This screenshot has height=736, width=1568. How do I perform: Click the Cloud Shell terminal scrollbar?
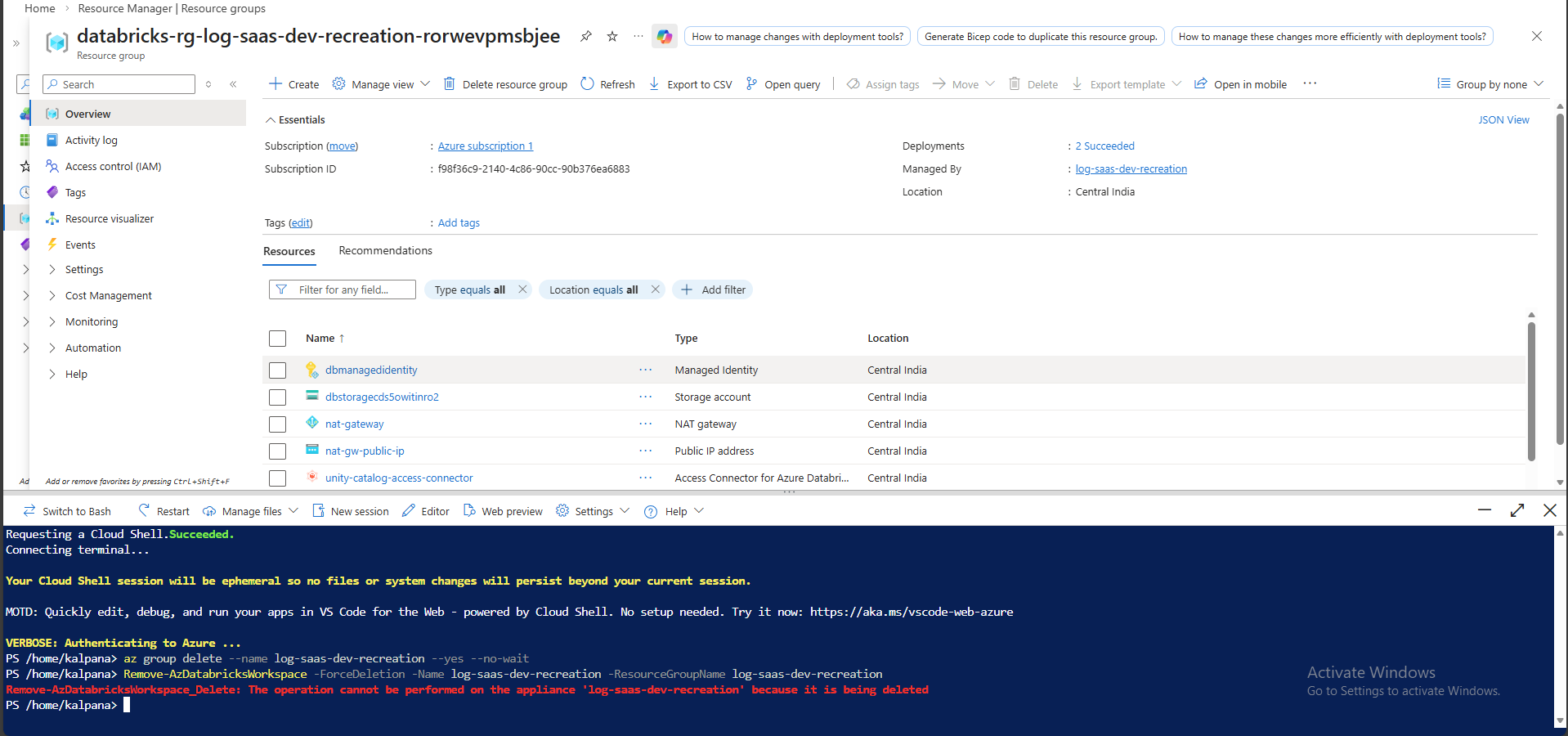pos(1560,627)
